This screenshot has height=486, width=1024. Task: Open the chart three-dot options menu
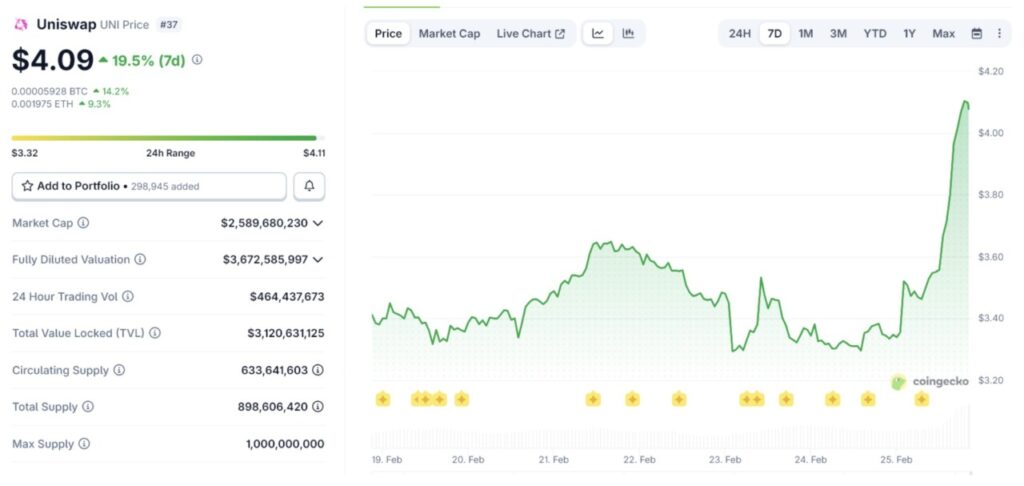pos(998,34)
